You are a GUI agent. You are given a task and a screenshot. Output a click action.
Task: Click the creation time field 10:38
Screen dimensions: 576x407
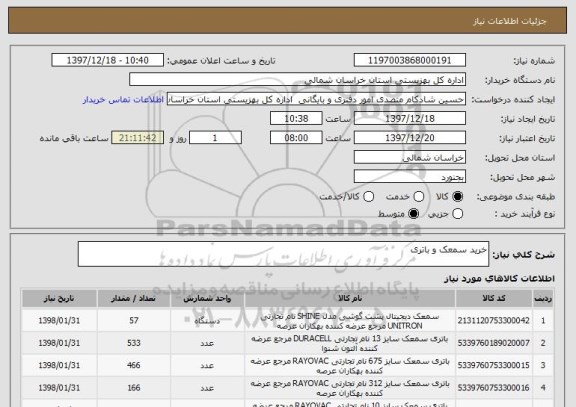[x=296, y=118]
